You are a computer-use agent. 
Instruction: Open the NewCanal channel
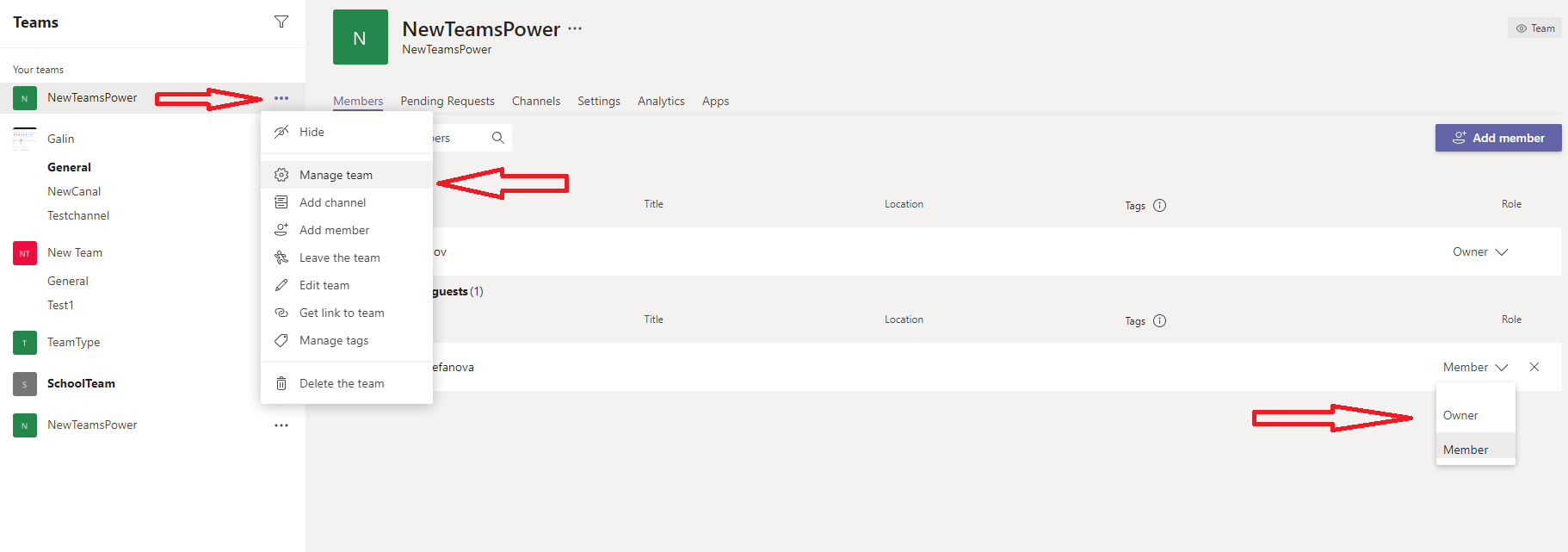pyautogui.click(x=74, y=191)
